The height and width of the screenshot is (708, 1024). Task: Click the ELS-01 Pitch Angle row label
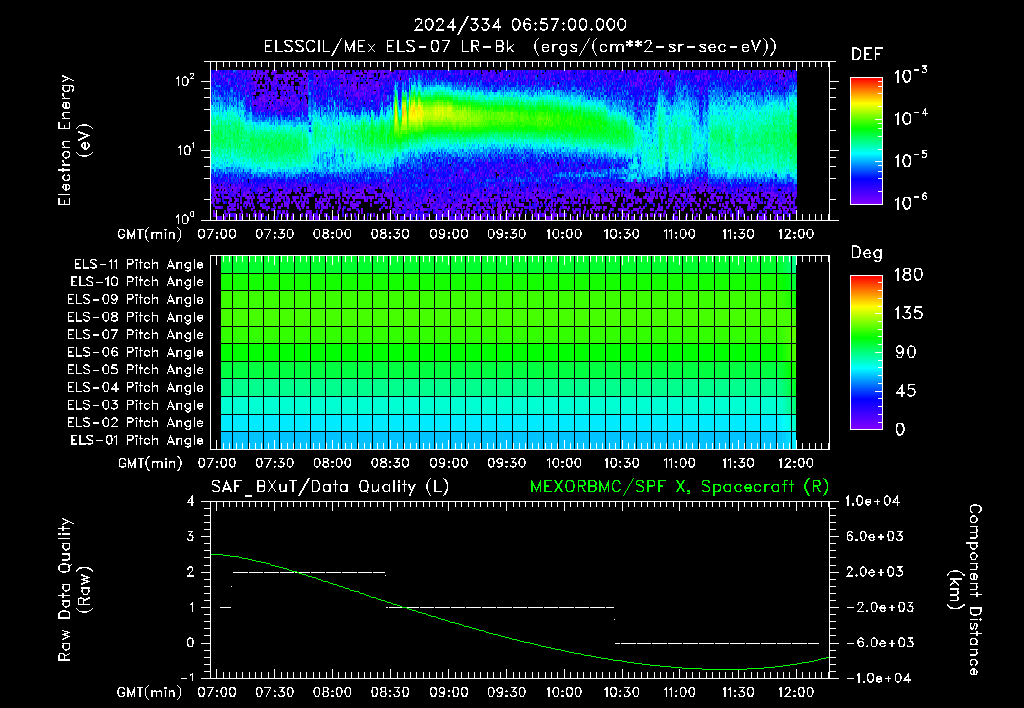[x=137, y=440]
